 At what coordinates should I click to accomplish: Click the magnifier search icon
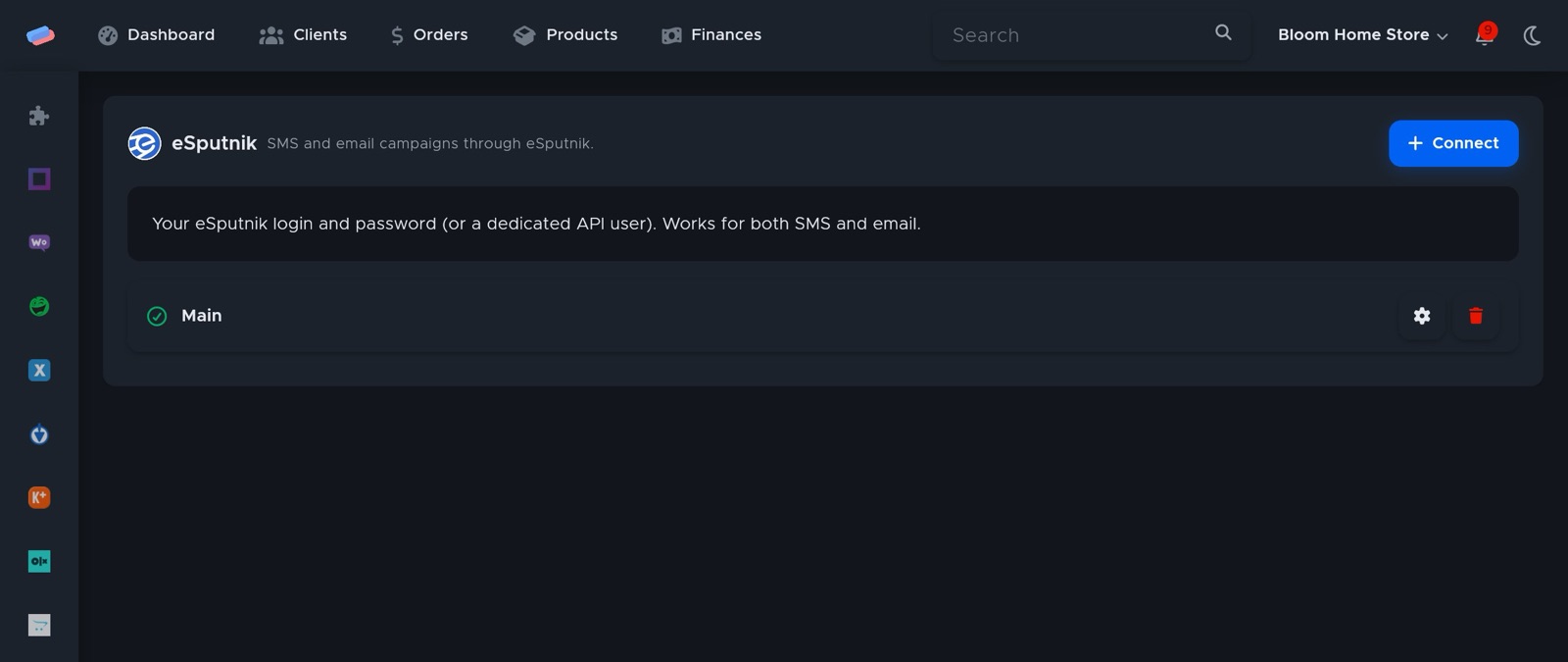pyautogui.click(x=1223, y=32)
